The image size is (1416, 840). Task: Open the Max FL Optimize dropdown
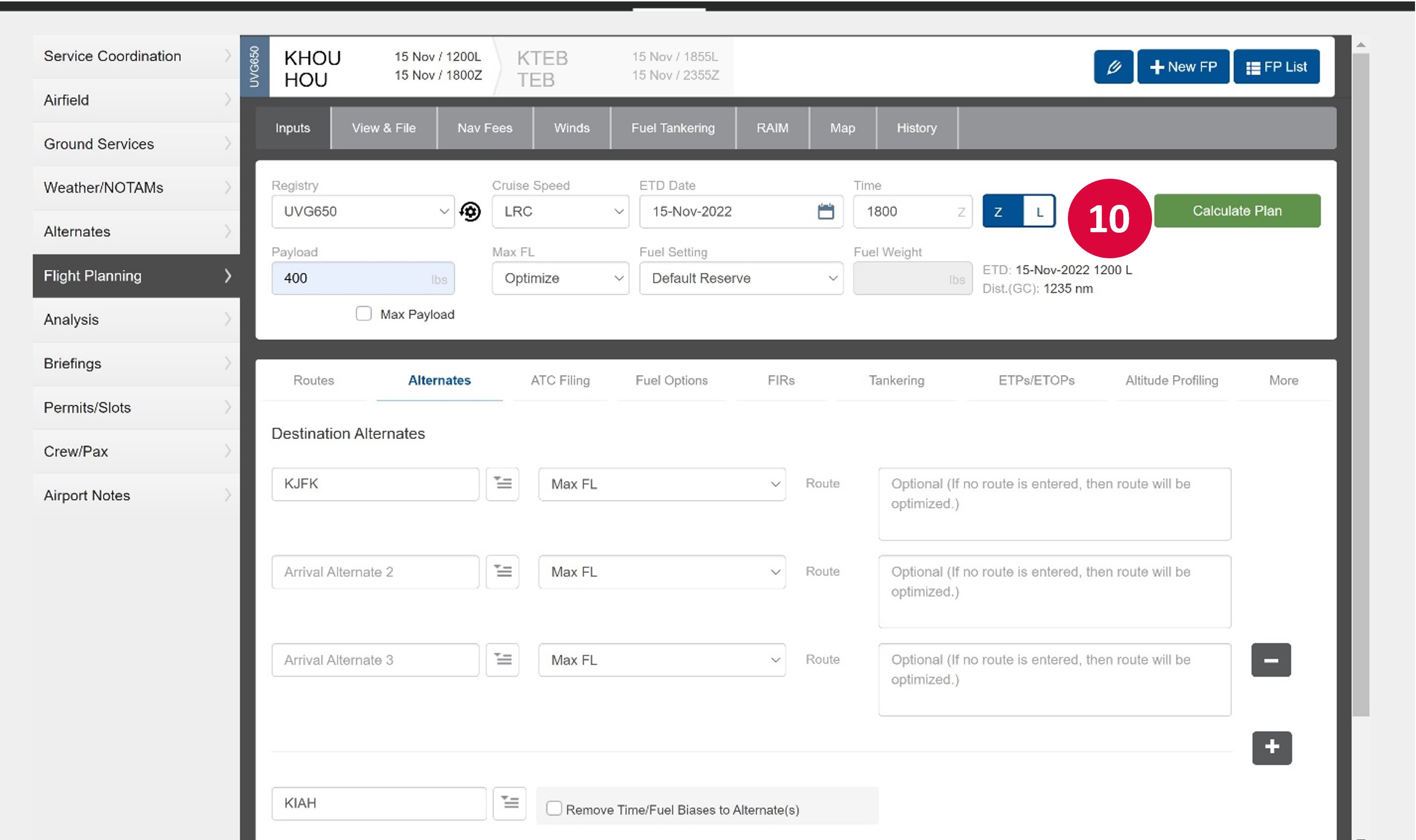click(x=560, y=278)
